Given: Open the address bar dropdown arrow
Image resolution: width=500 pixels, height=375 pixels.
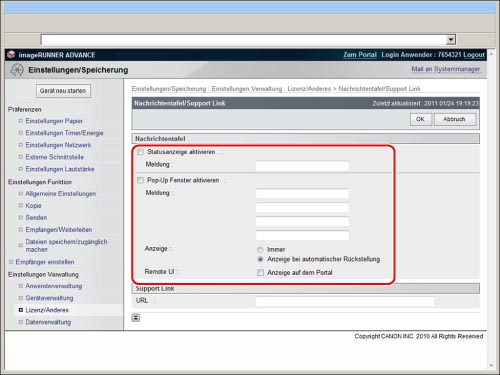Looking at the screenshot, I should [x=451, y=40].
